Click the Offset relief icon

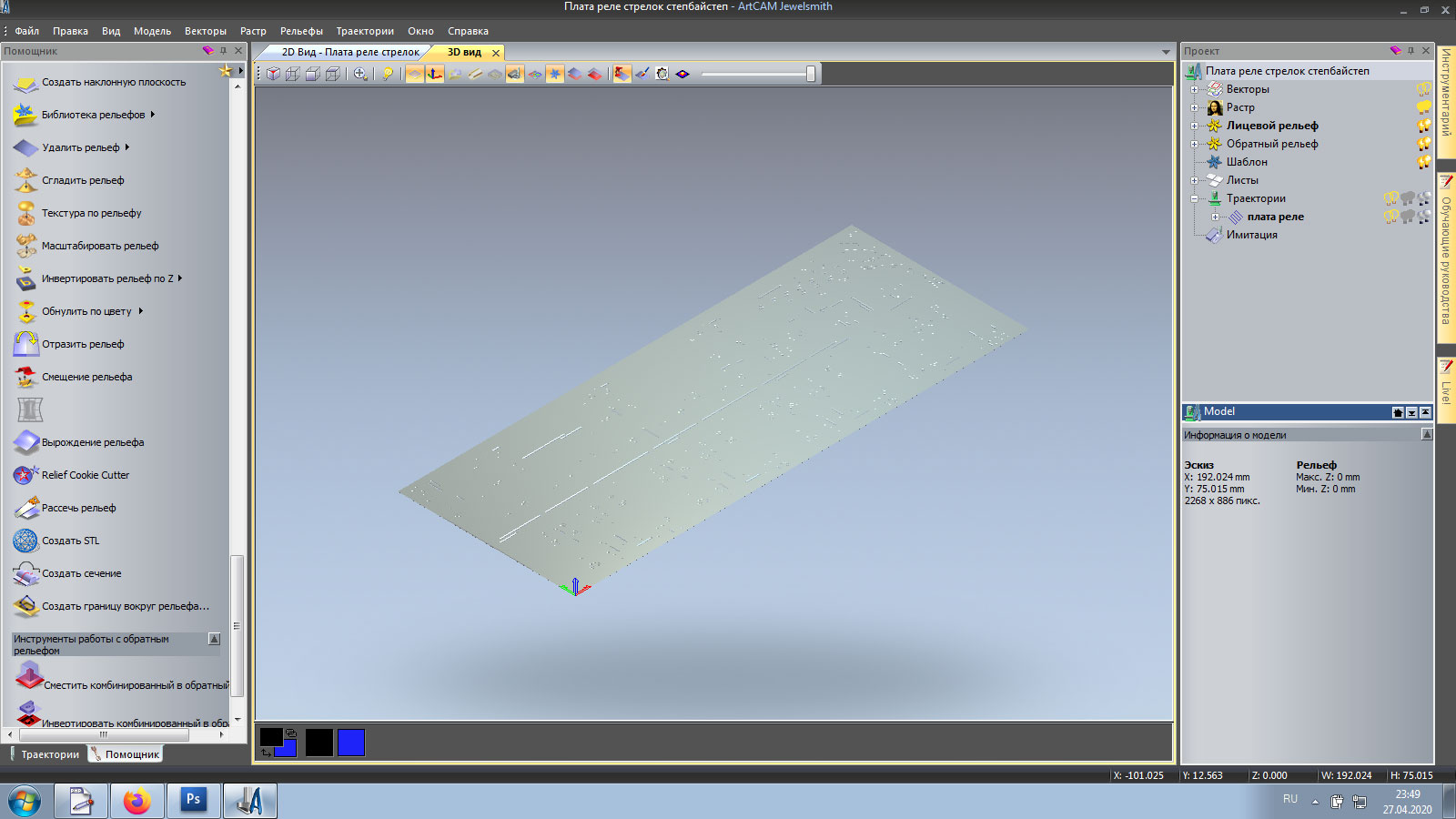pos(26,377)
